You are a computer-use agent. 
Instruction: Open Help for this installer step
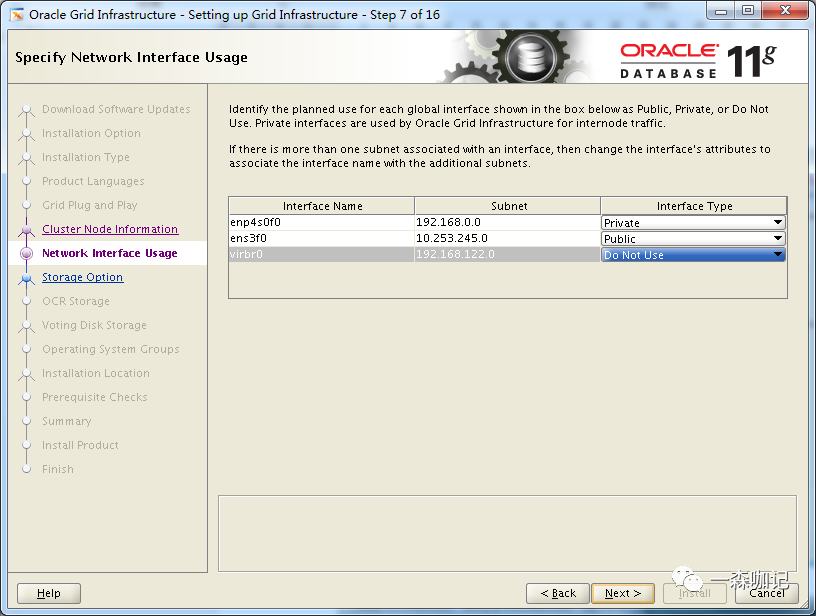pyautogui.click(x=49, y=593)
